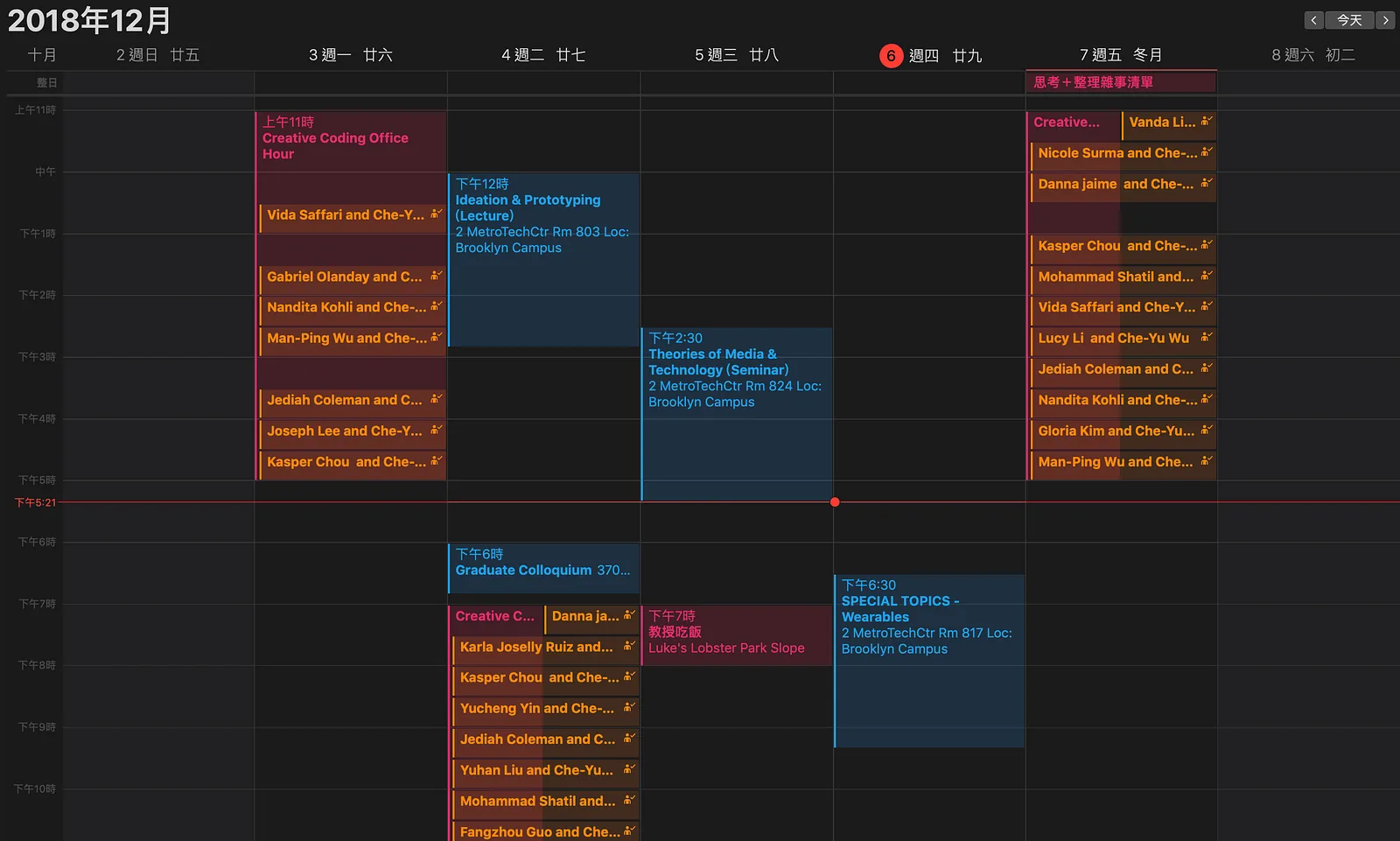Click attendee icon on Monday Nandita Kohli event

tap(436, 306)
